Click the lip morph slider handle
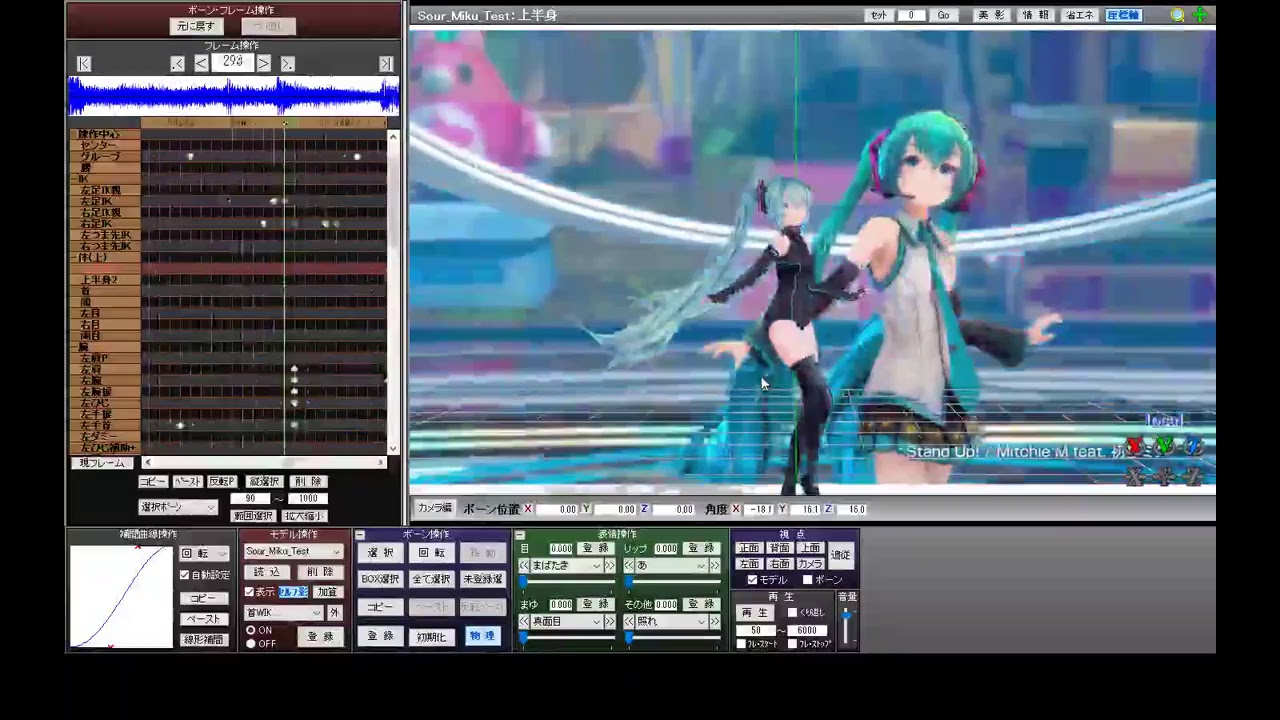The height and width of the screenshot is (720, 1280). tap(627, 581)
